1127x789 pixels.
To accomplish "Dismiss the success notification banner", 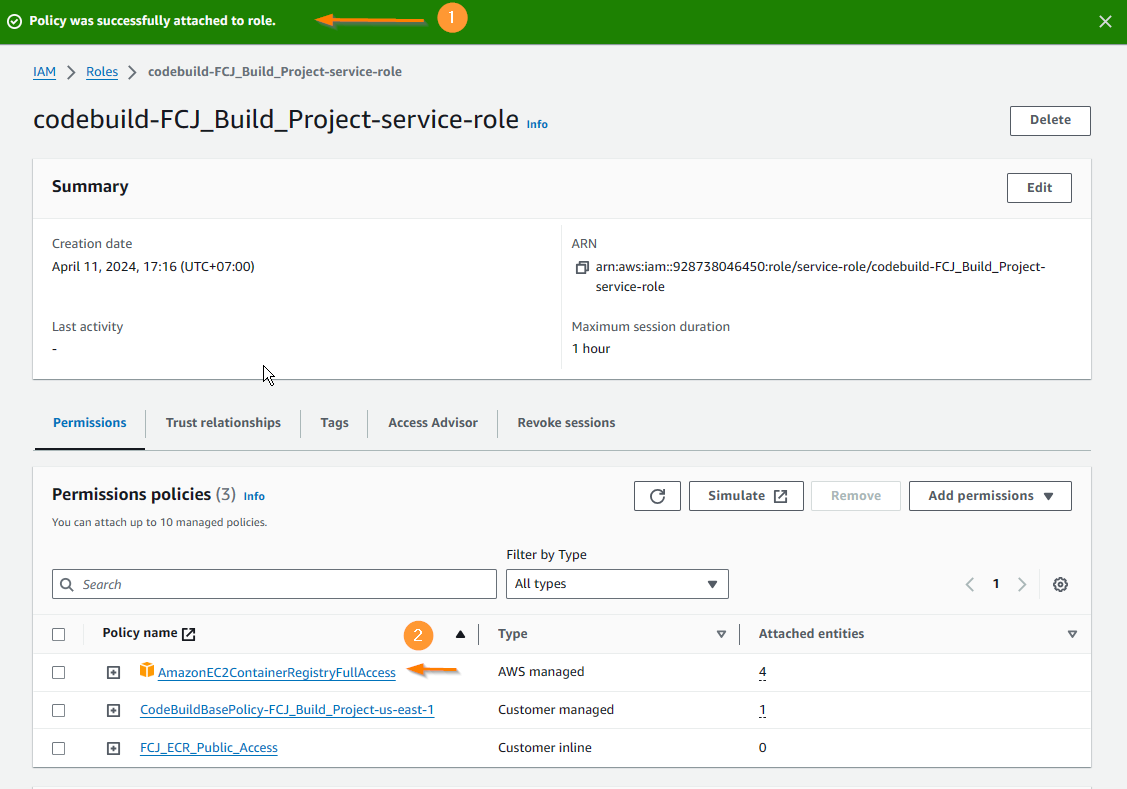I will (1105, 22).
